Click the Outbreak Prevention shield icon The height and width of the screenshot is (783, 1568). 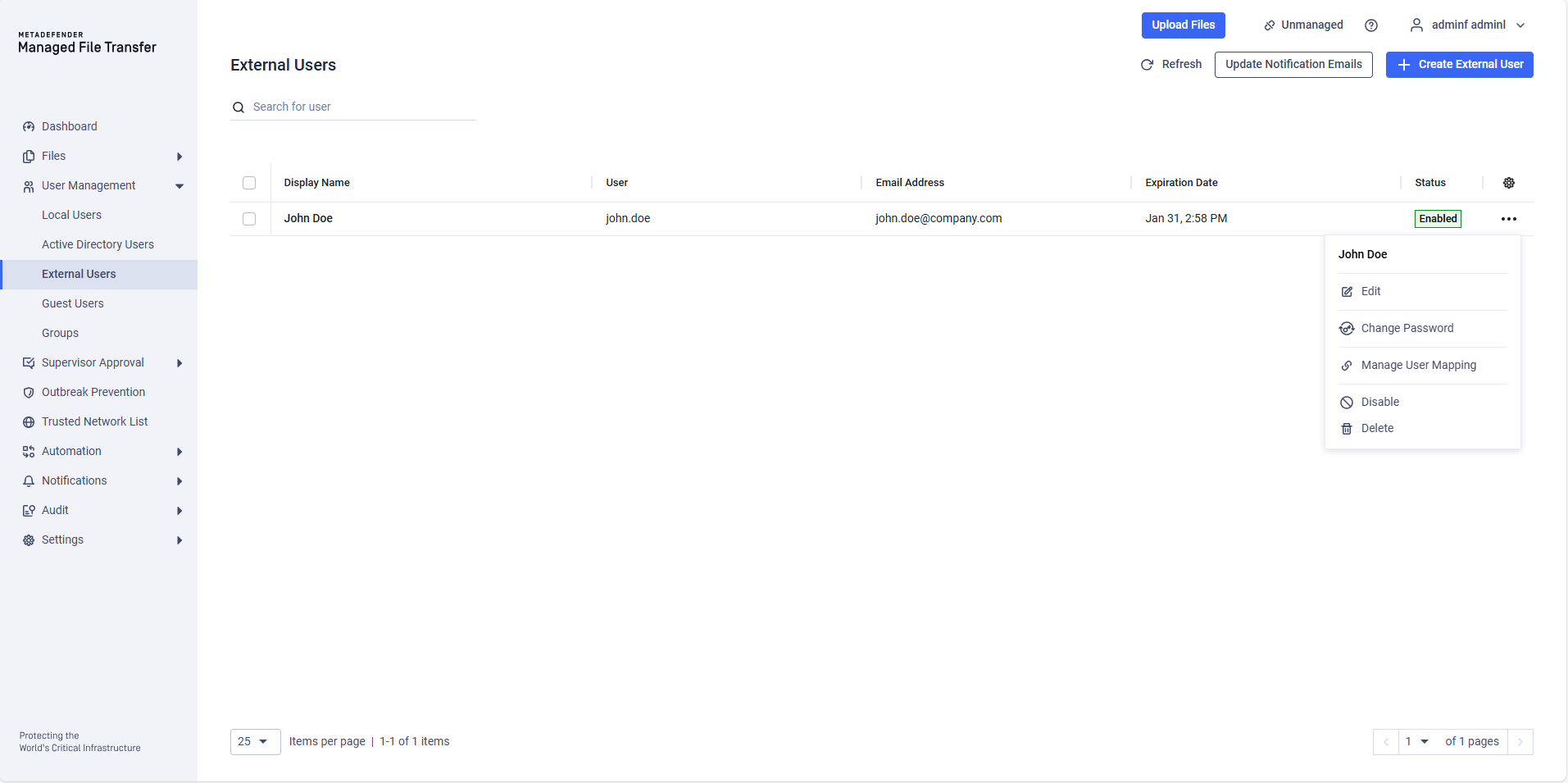(29, 393)
